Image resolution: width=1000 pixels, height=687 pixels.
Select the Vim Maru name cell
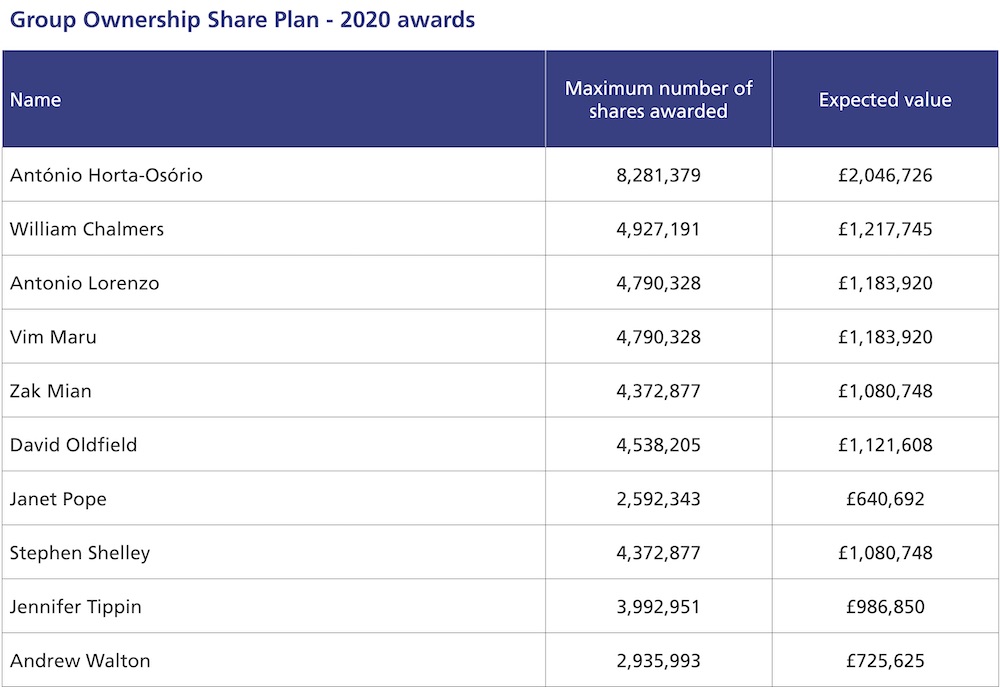[53, 337]
